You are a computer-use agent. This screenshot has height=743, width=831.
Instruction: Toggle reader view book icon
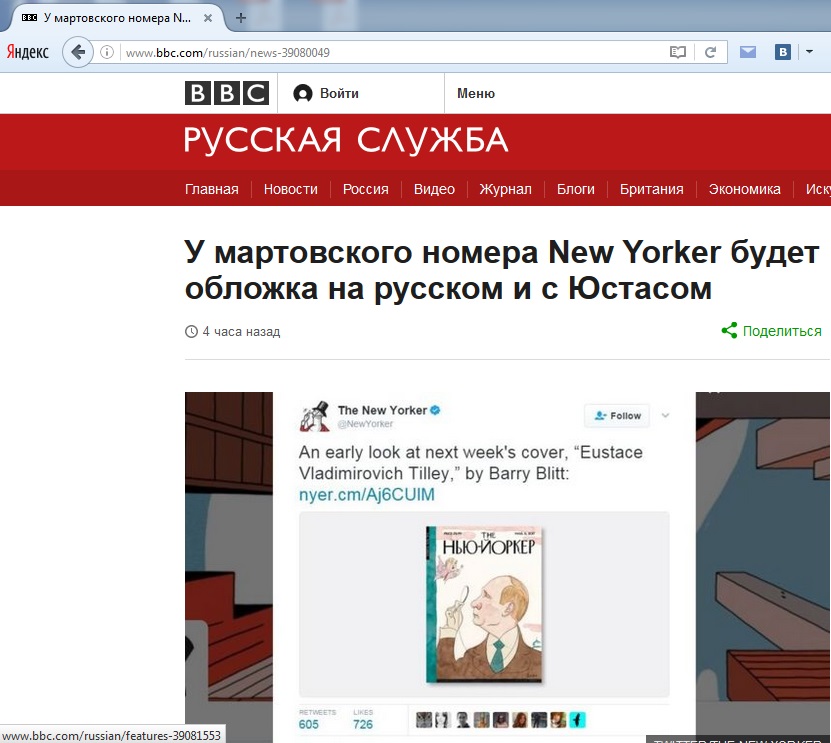tap(677, 52)
